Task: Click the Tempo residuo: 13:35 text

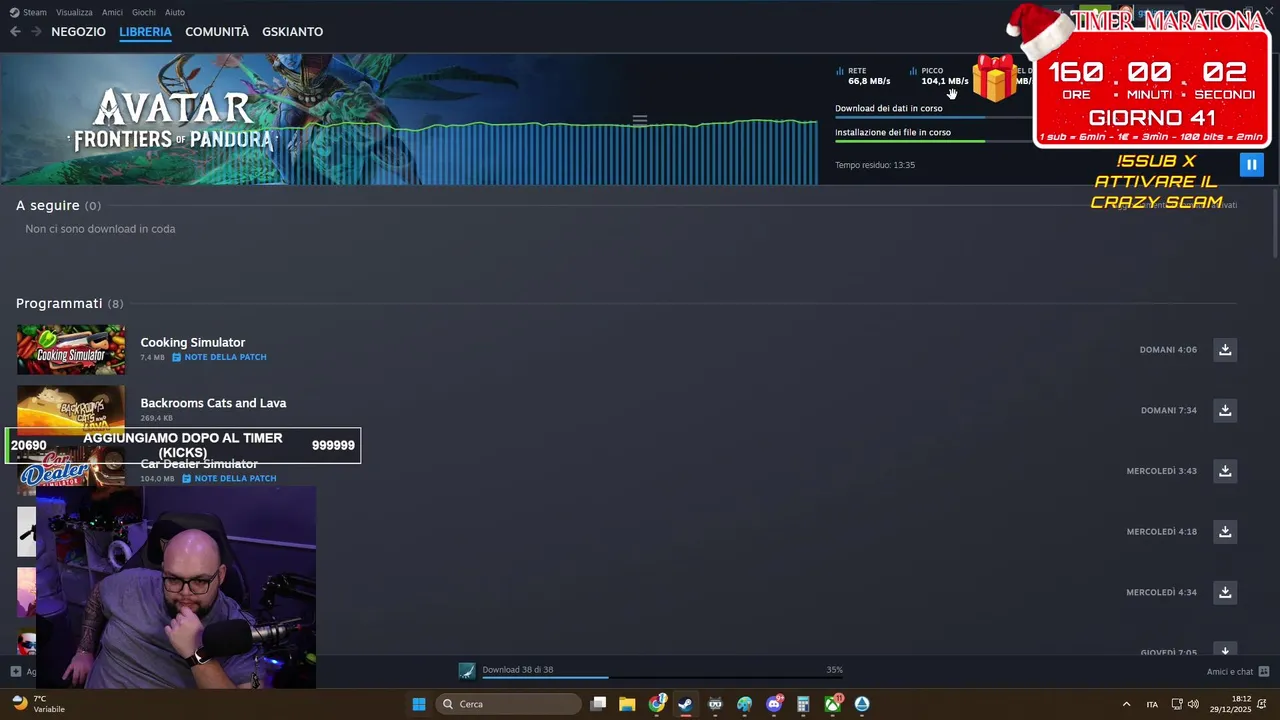Action: tap(875, 165)
